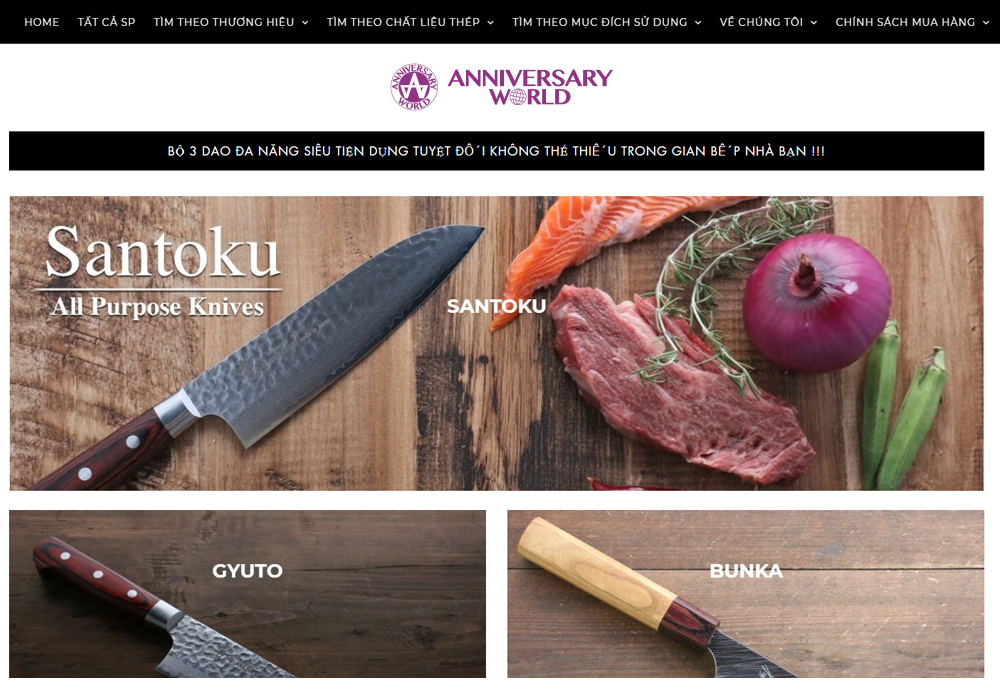Click the SANTOKU category label
This screenshot has height=687, width=1000.
[496, 306]
